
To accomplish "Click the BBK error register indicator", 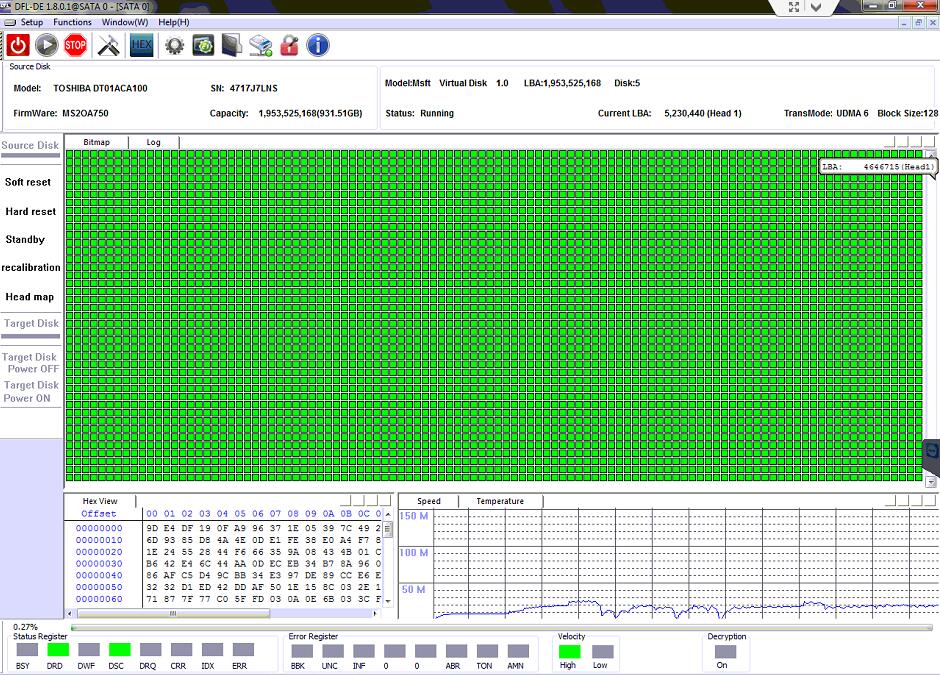I will [x=302, y=651].
